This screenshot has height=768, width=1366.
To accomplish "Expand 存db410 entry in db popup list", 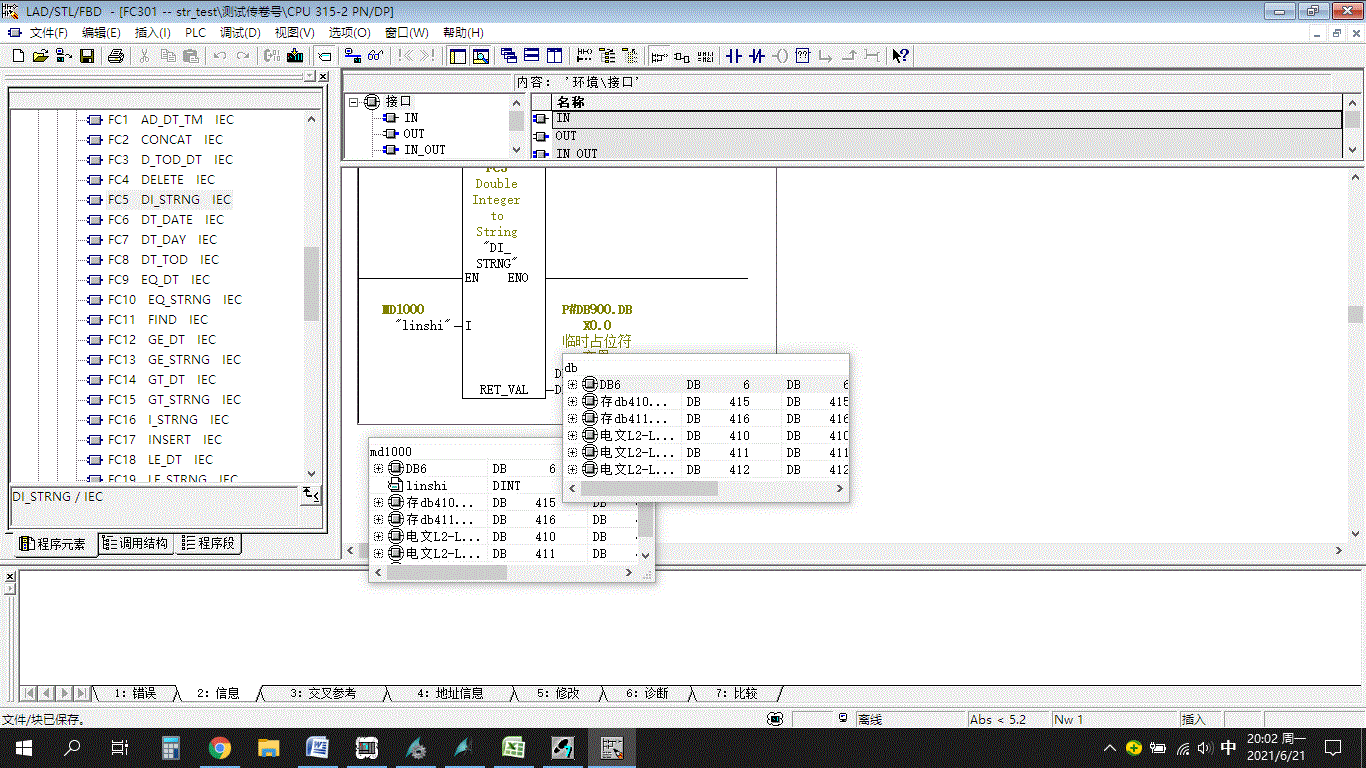I will pos(572,402).
